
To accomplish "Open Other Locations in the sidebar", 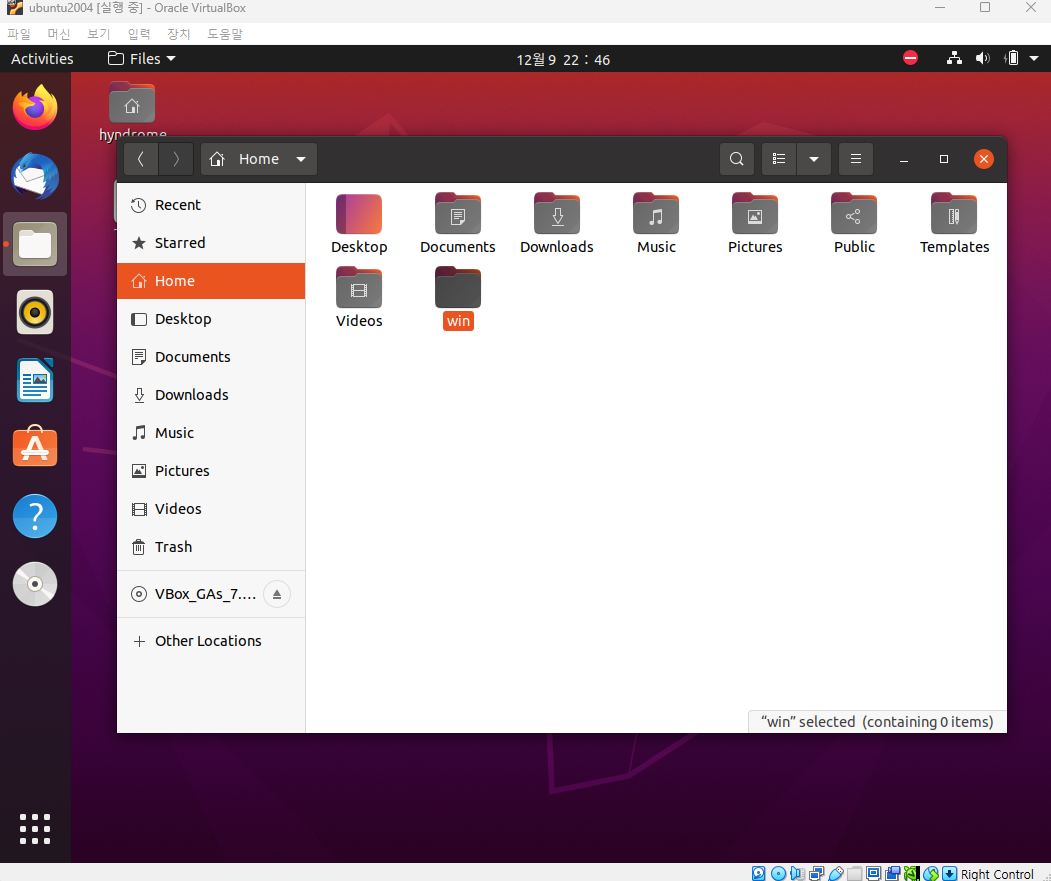I will [211, 641].
